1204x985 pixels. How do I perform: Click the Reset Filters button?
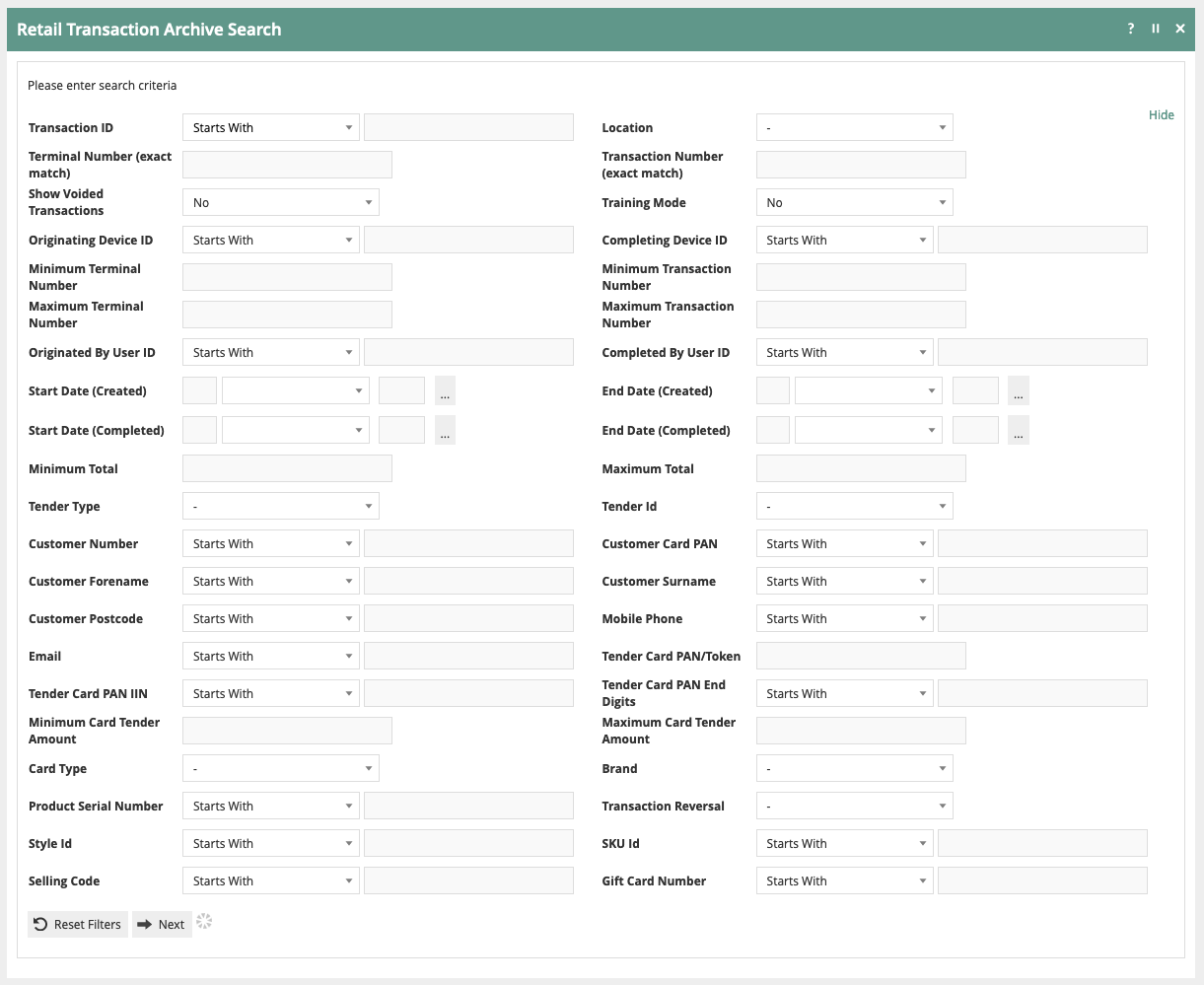tap(78, 924)
